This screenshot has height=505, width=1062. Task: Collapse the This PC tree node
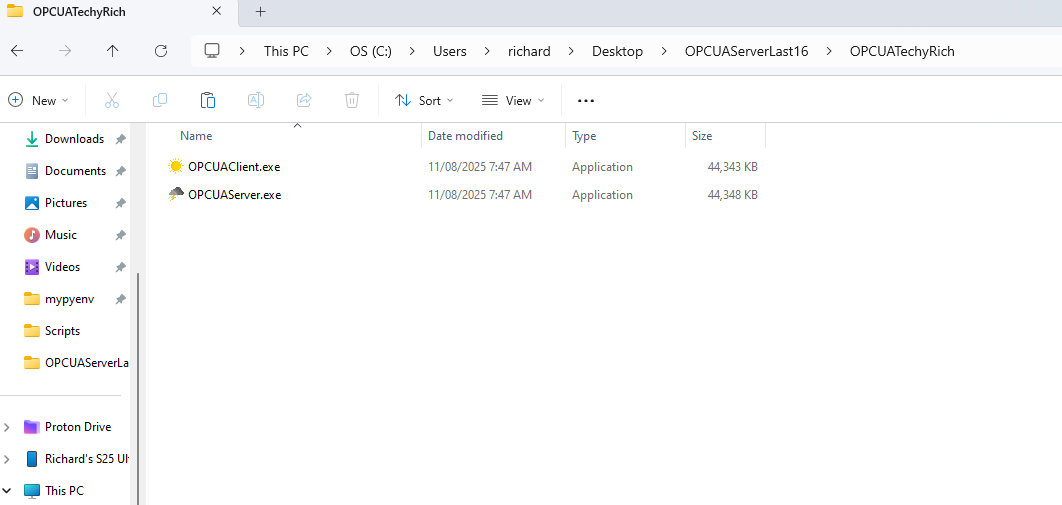coord(7,491)
